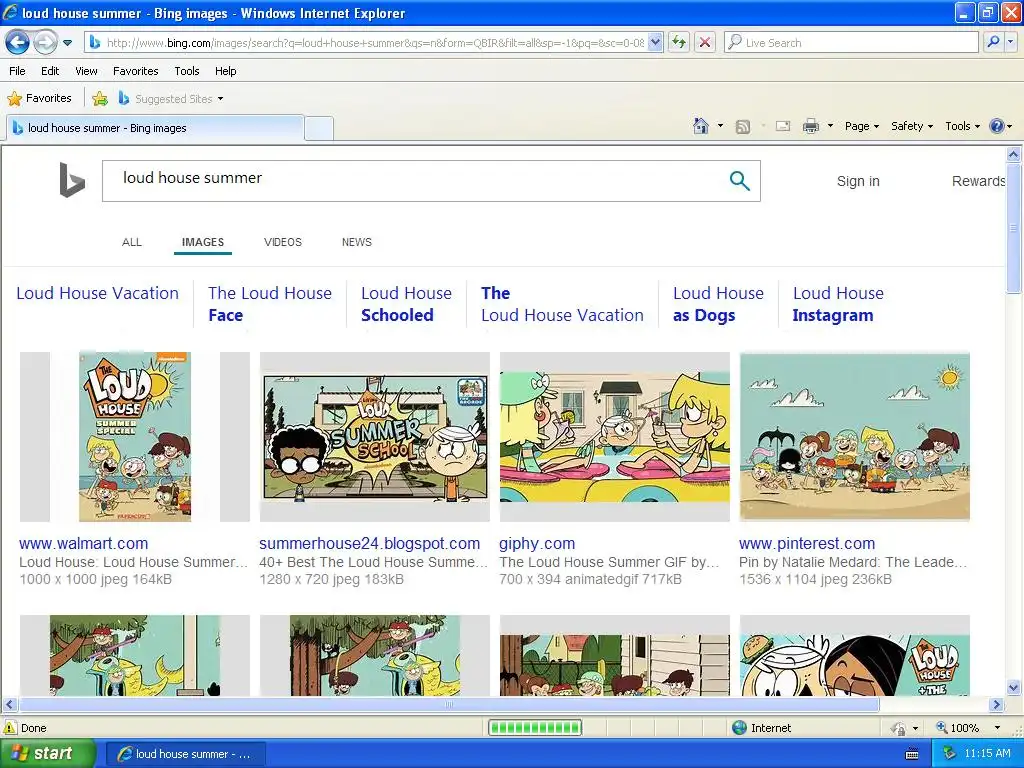
Task: Visit the giphy.com source link
Action: pos(537,543)
